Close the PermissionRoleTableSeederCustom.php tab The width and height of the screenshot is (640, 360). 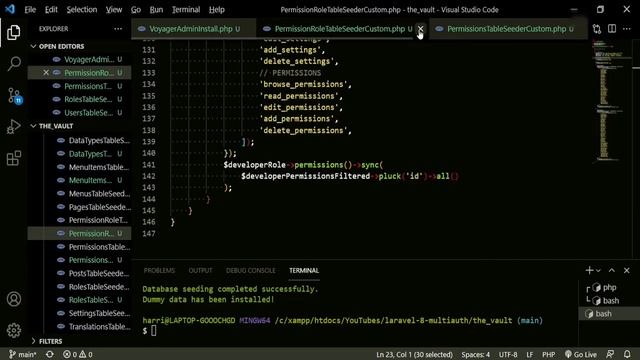coord(420,29)
